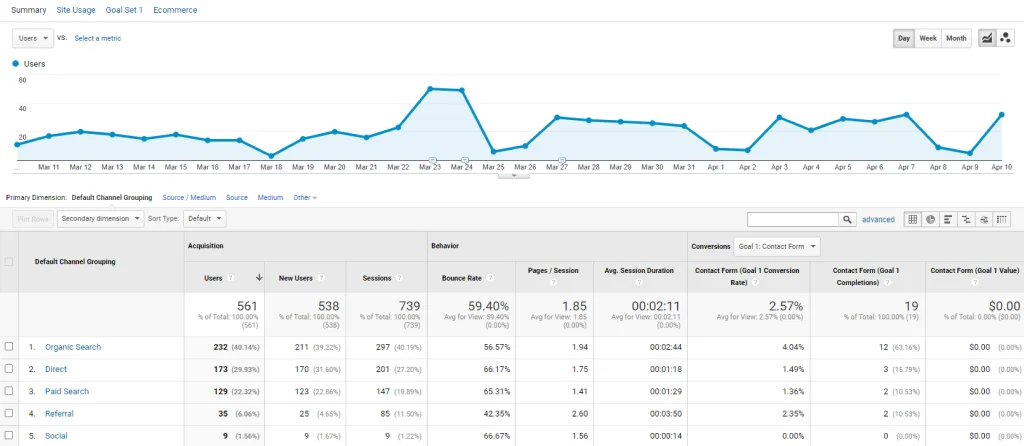The width and height of the screenshot is (1024, 446).
Task: Switch to motion chart view
Action: tap(1005, 39)
